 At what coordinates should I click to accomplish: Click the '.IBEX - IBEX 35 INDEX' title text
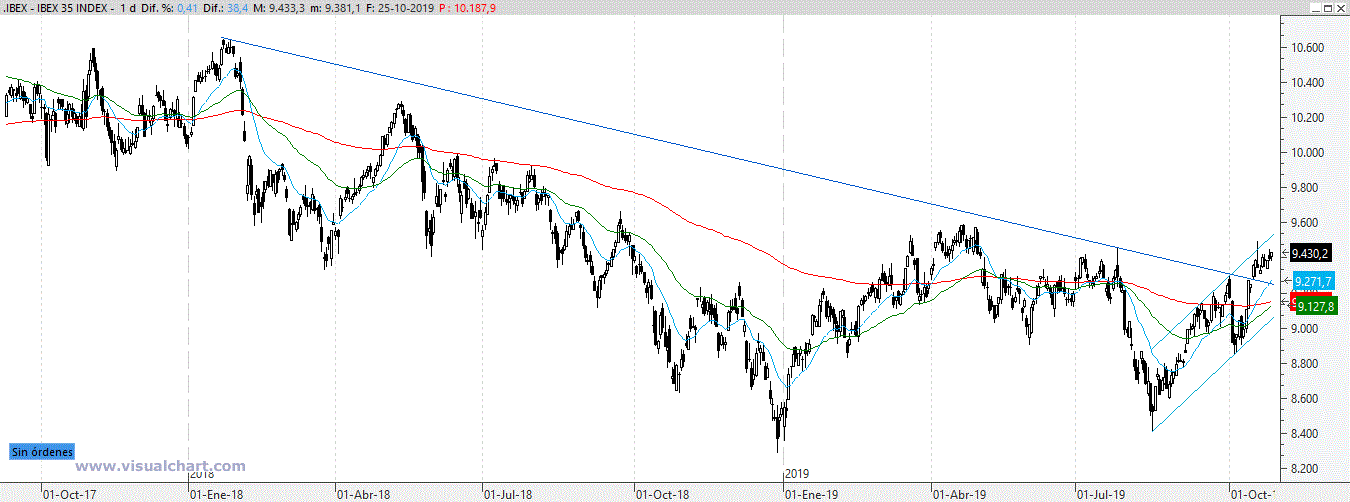57,8
